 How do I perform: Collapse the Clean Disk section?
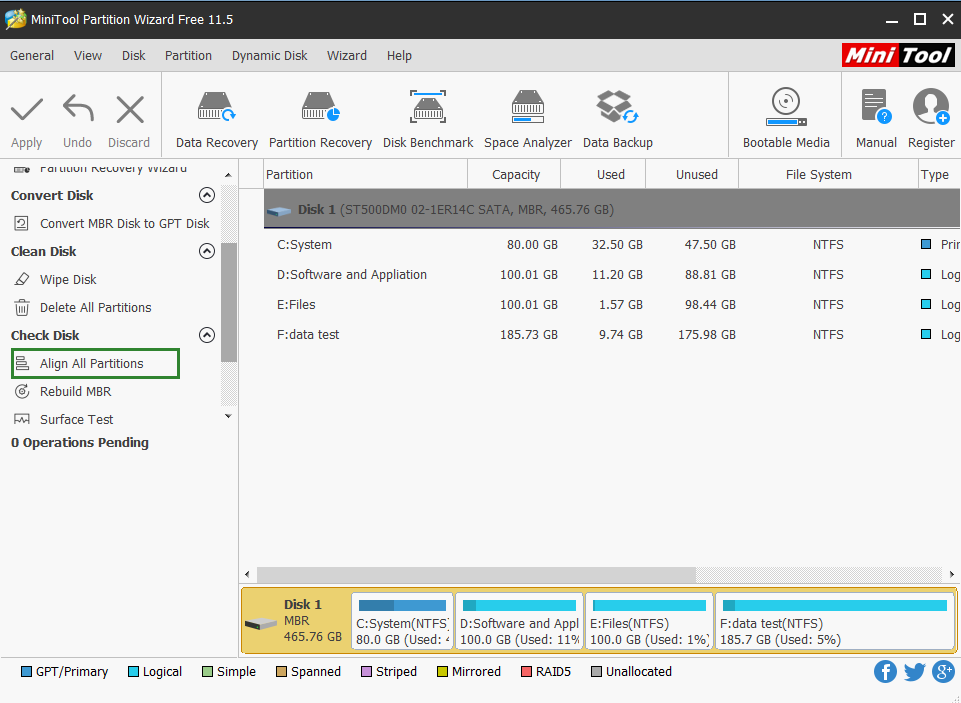click(207, 251)
